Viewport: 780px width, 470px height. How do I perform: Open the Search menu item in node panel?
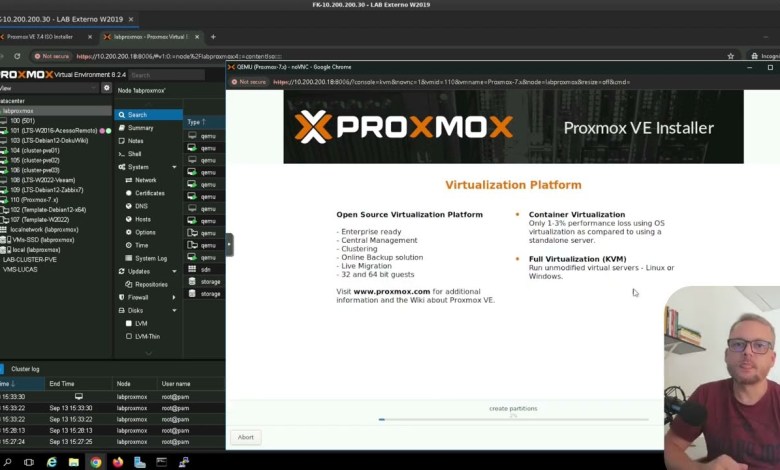[x=148, y=115]
